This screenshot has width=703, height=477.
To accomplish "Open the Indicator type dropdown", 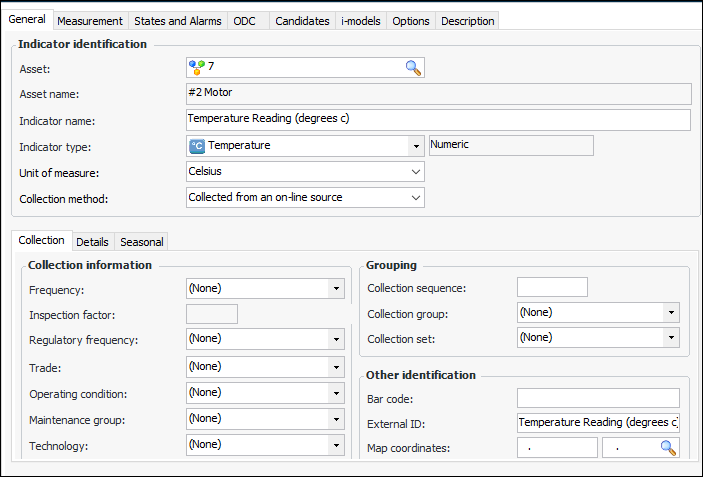I will coord(415,146).
